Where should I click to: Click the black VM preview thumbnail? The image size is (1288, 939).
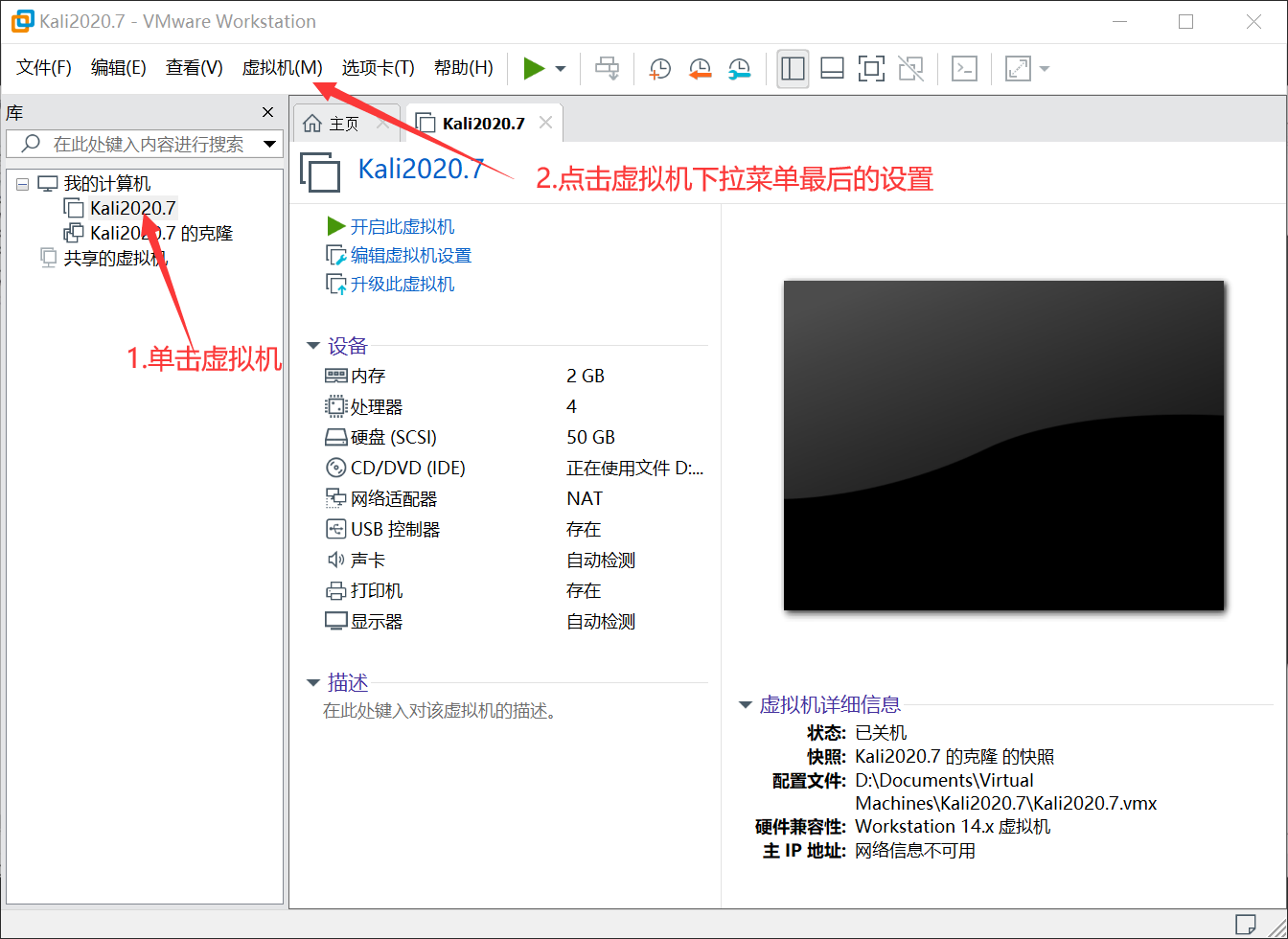[x=1003, y=445]
